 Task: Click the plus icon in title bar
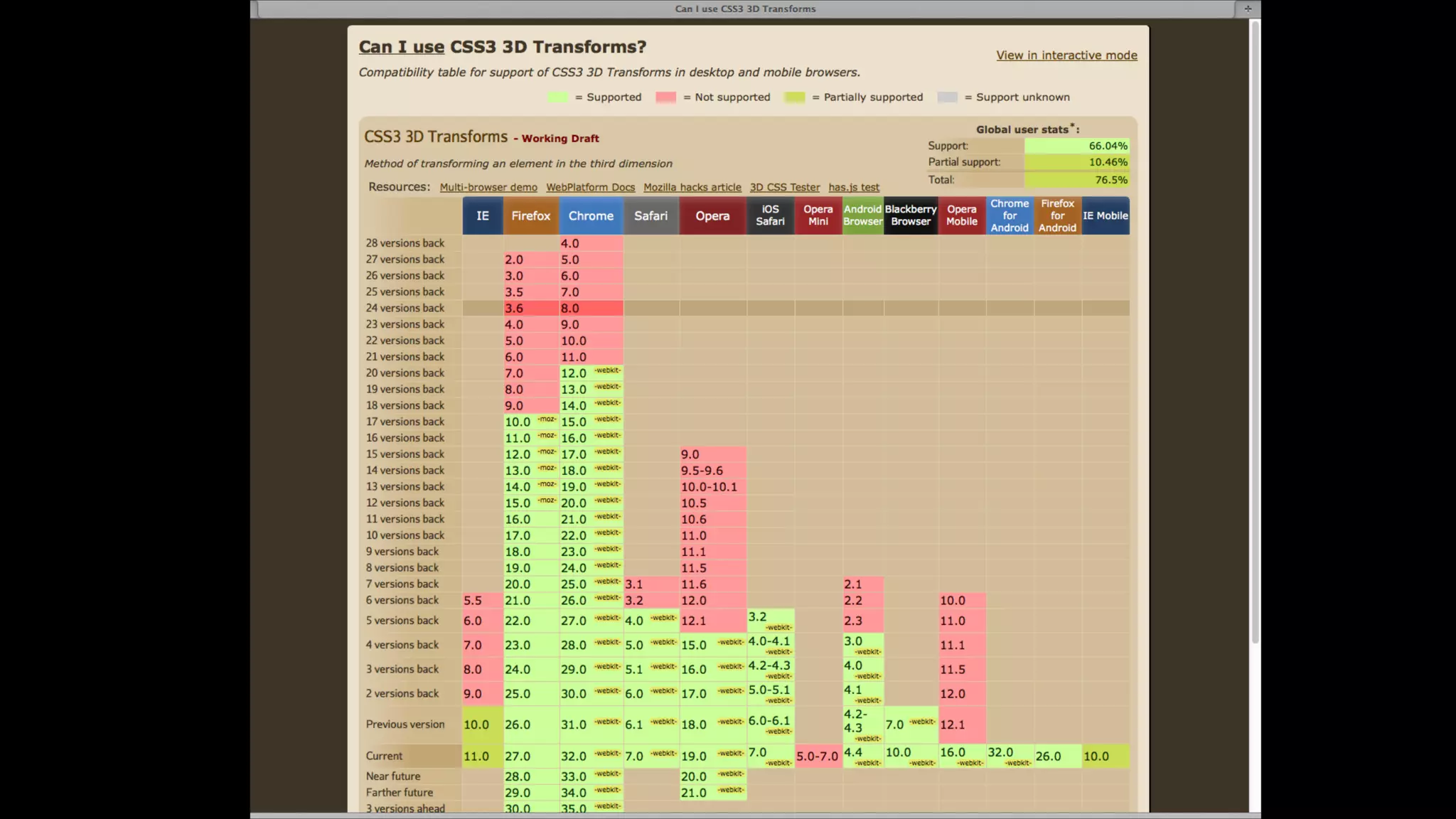click(x=1248, y=9)
